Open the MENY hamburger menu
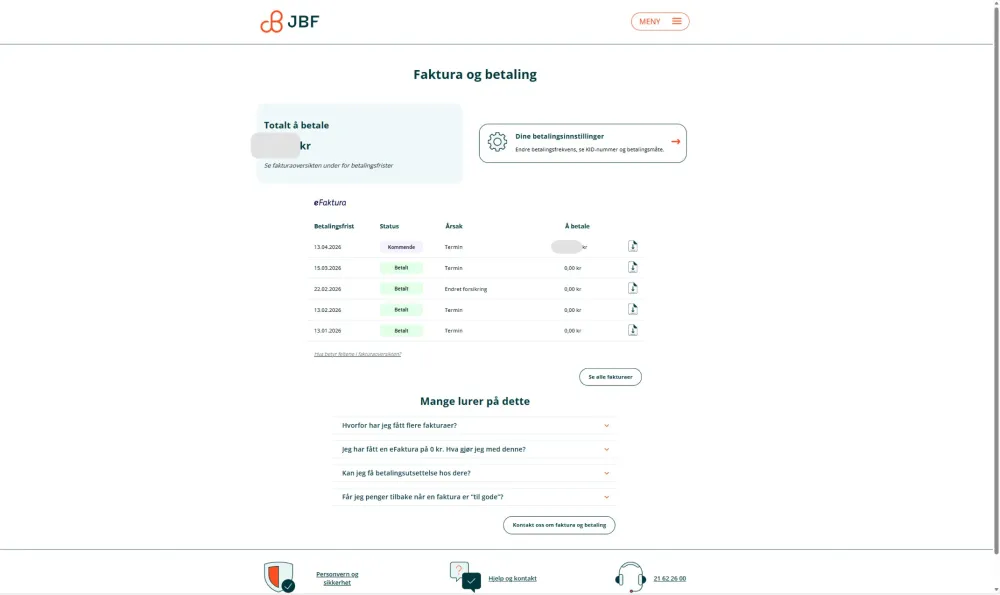The width and height of the screenshot is (1000, 595). tap(660, 21)
